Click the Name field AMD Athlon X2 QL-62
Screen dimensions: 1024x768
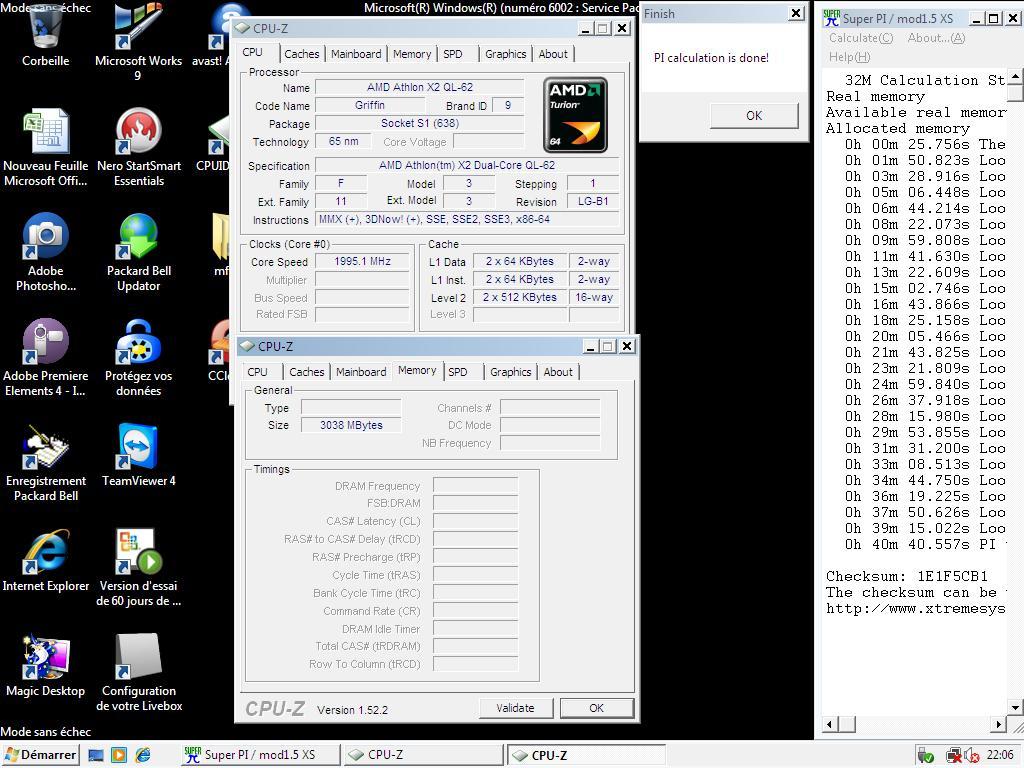pos(420,87)
